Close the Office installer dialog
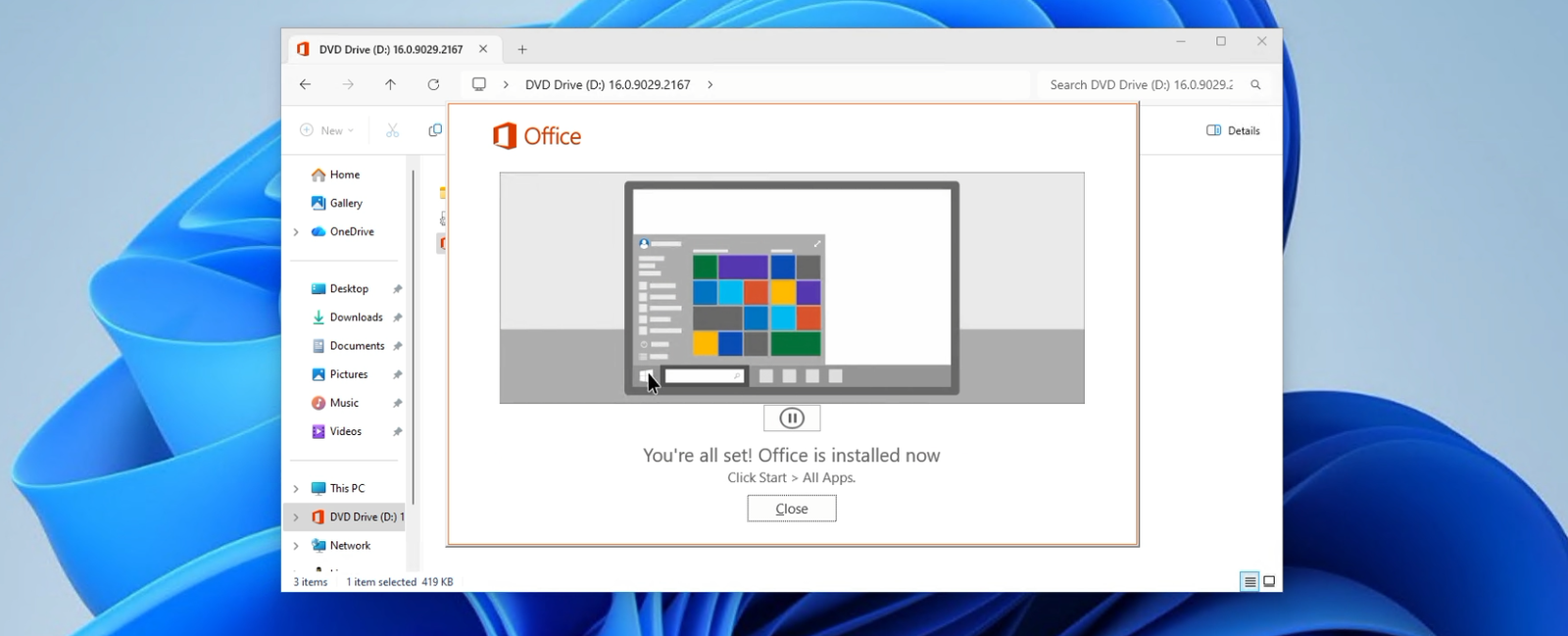This screenshot has width=1568, height=636. 791,509
